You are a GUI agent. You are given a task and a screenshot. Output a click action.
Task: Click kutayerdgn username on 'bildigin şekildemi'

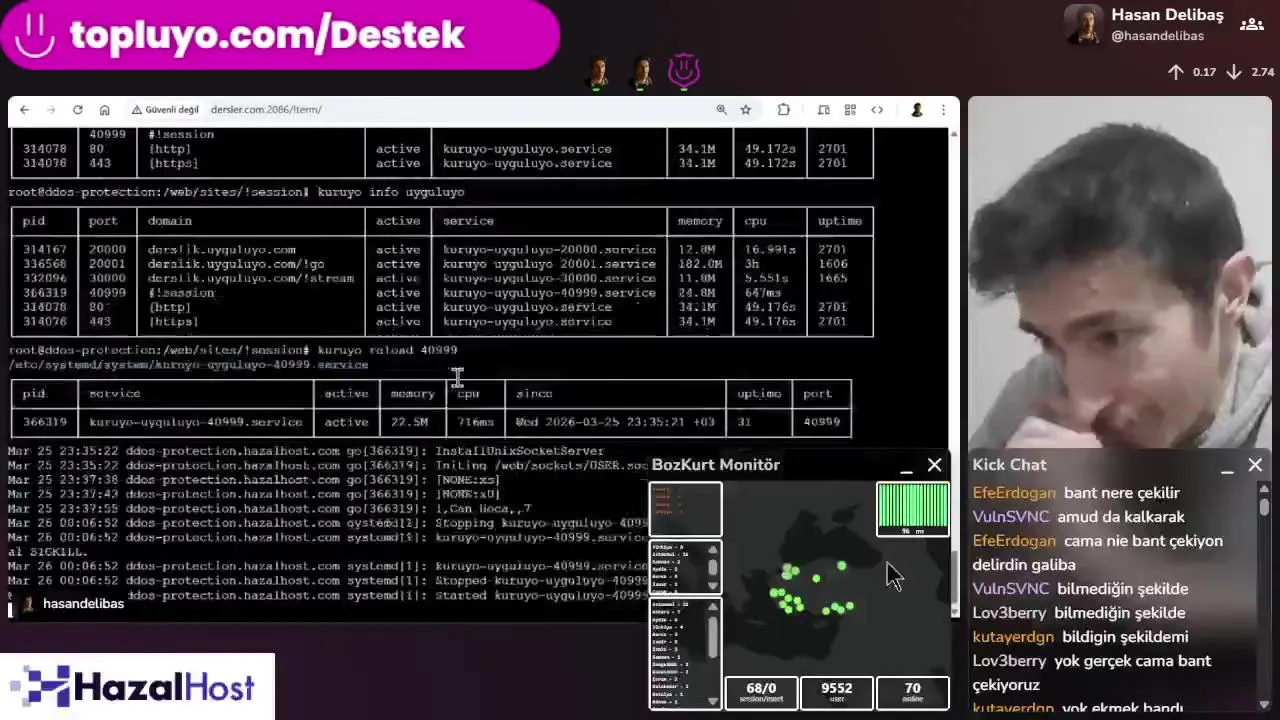tap(1013, 637)
